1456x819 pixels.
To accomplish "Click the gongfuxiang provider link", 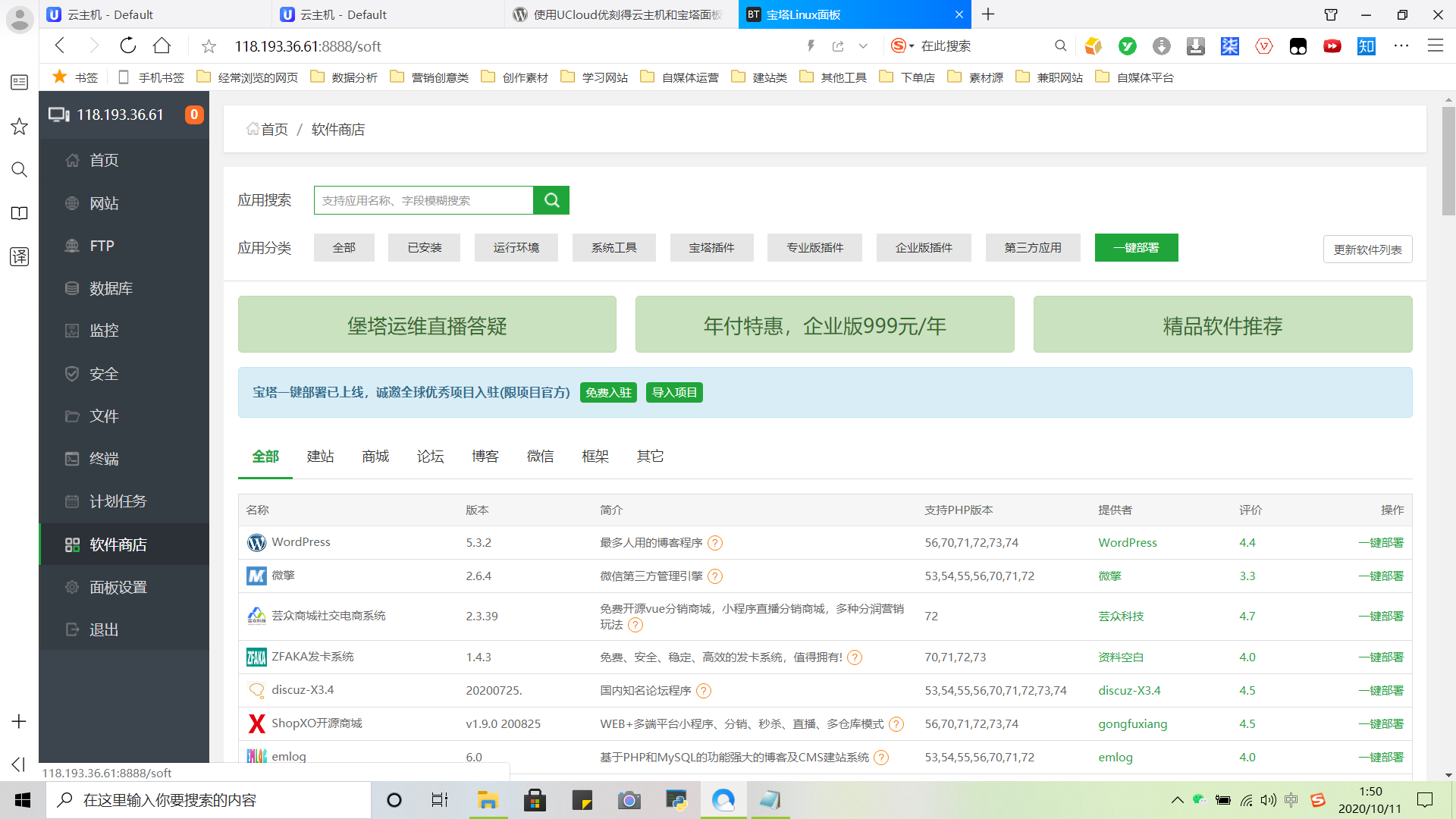I will tap(1133, 724).
